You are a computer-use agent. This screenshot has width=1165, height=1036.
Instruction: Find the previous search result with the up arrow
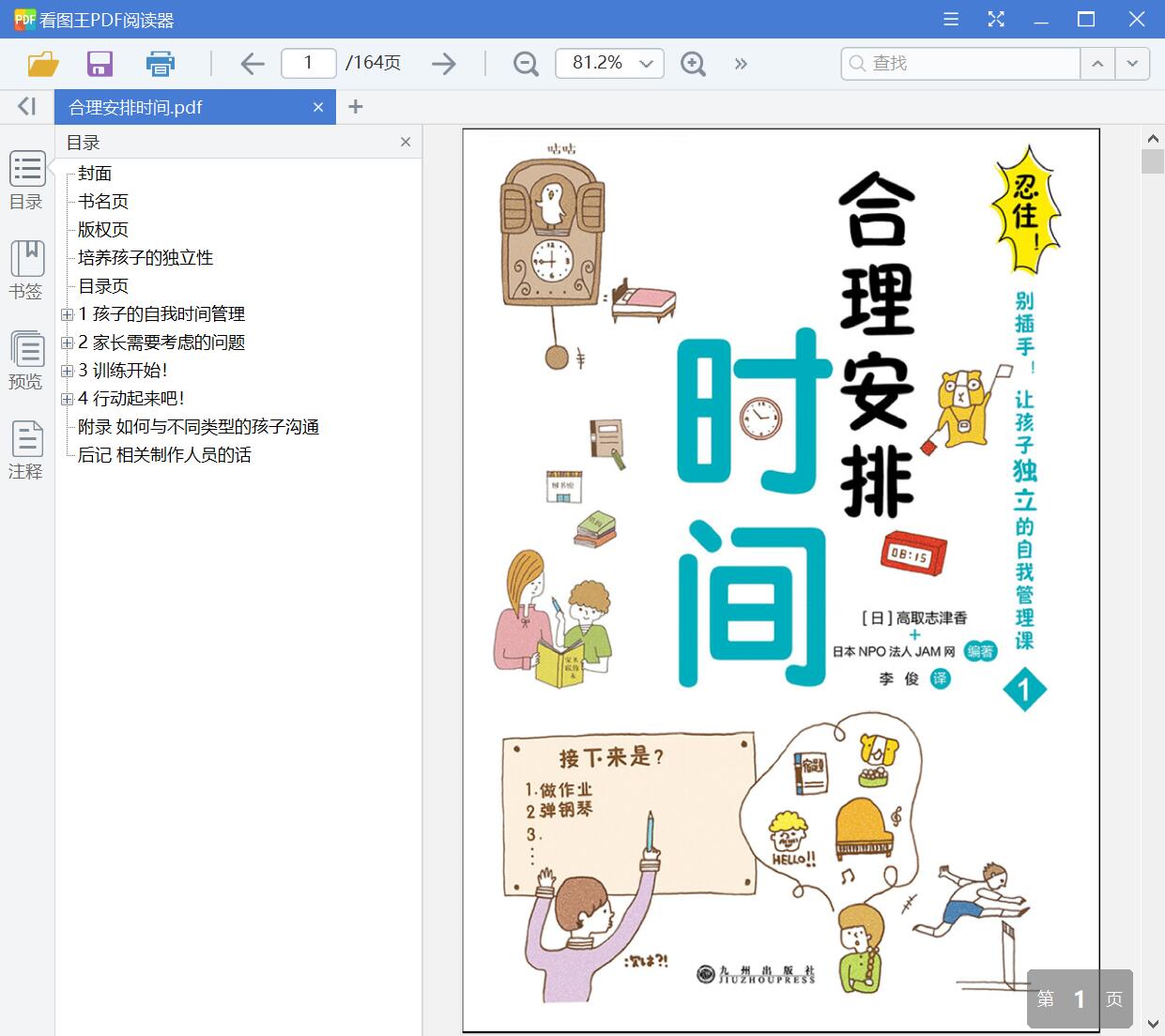tap(1097, 63)
